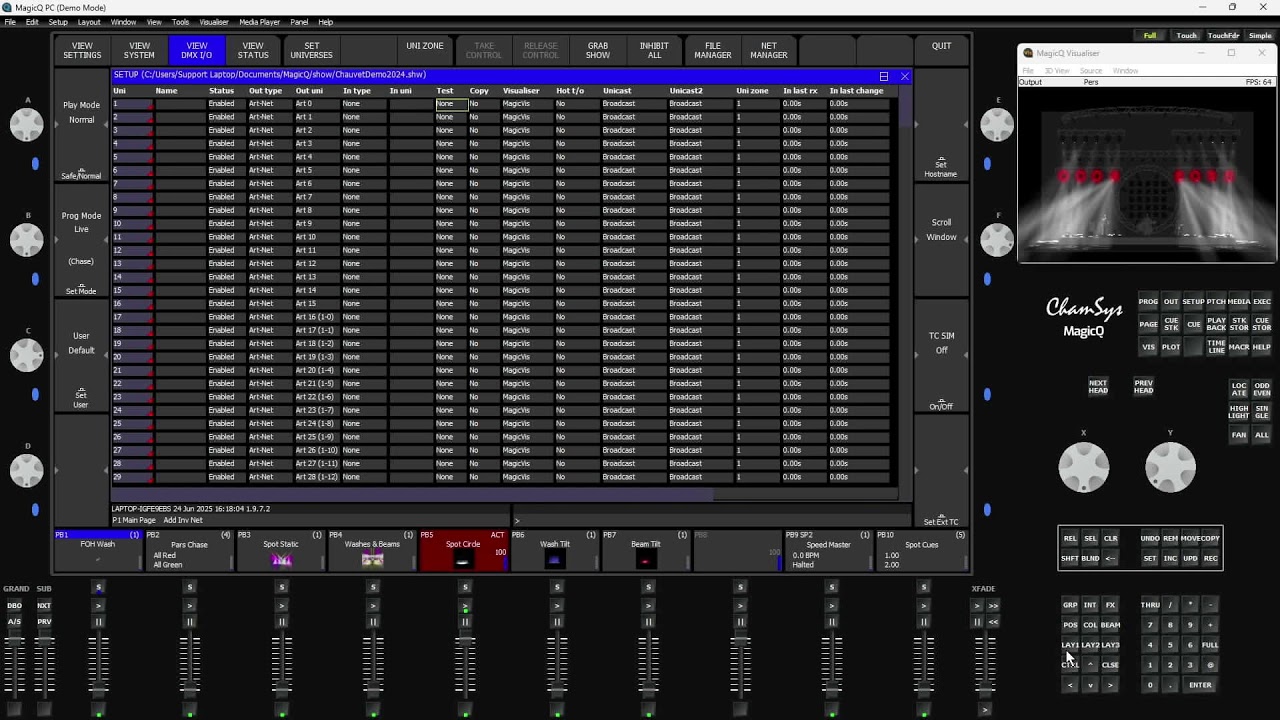Select the PLAY BACK key
Screen dimensions: 1280x720
1216,324
